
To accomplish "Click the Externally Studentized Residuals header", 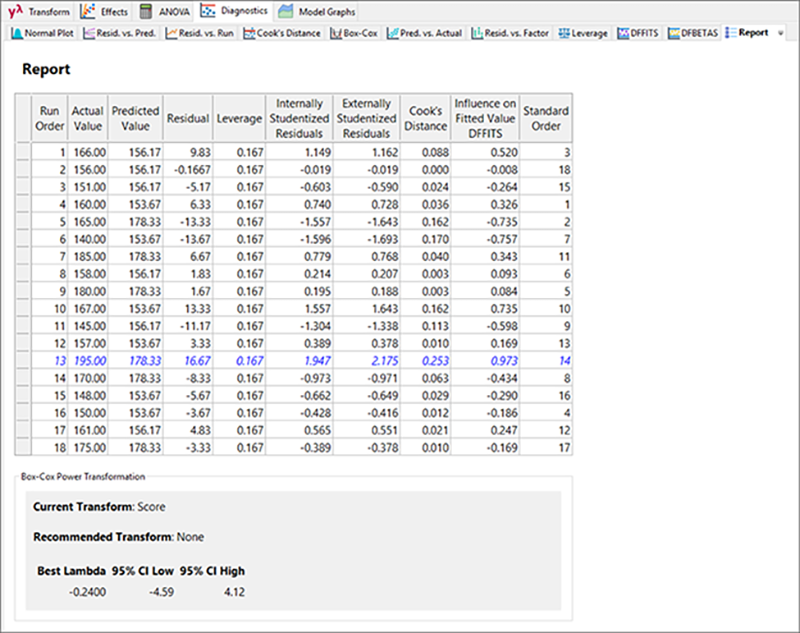I will (x=366, y=118).
